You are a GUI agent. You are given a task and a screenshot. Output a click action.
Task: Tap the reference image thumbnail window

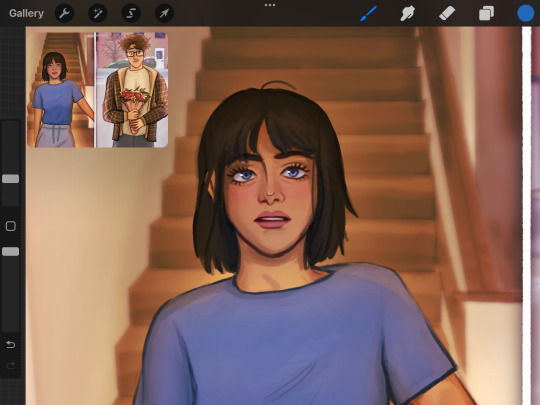97,90
